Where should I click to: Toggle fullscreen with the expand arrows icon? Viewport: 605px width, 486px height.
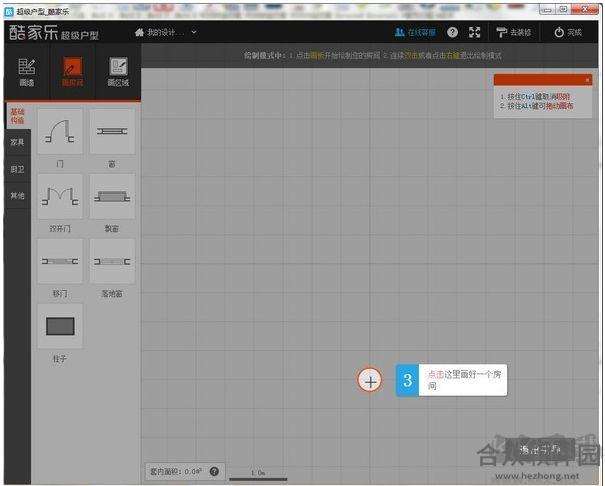475,32
